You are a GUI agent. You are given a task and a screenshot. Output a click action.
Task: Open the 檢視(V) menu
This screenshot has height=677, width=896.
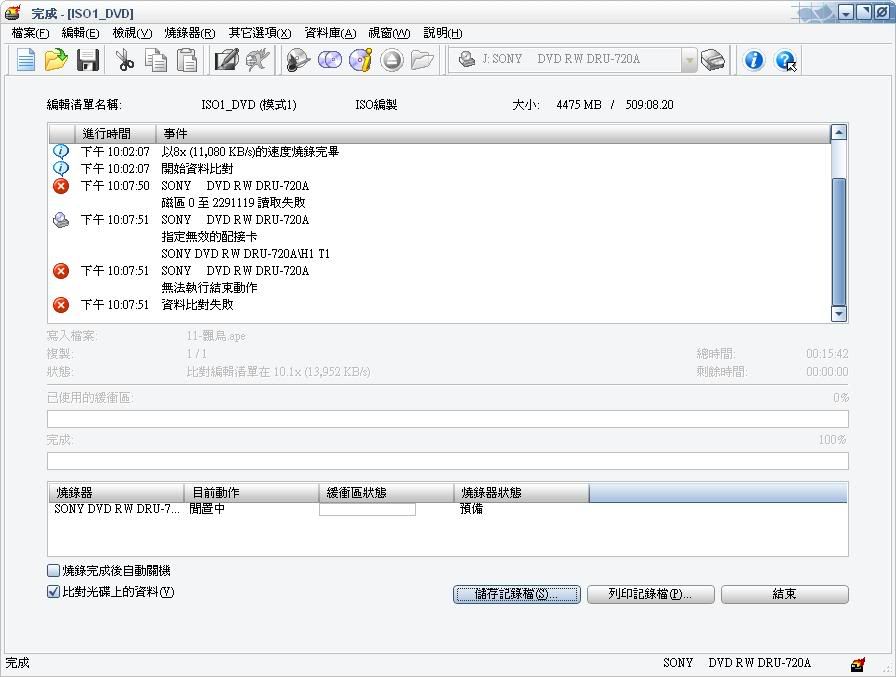click(132, 33)
